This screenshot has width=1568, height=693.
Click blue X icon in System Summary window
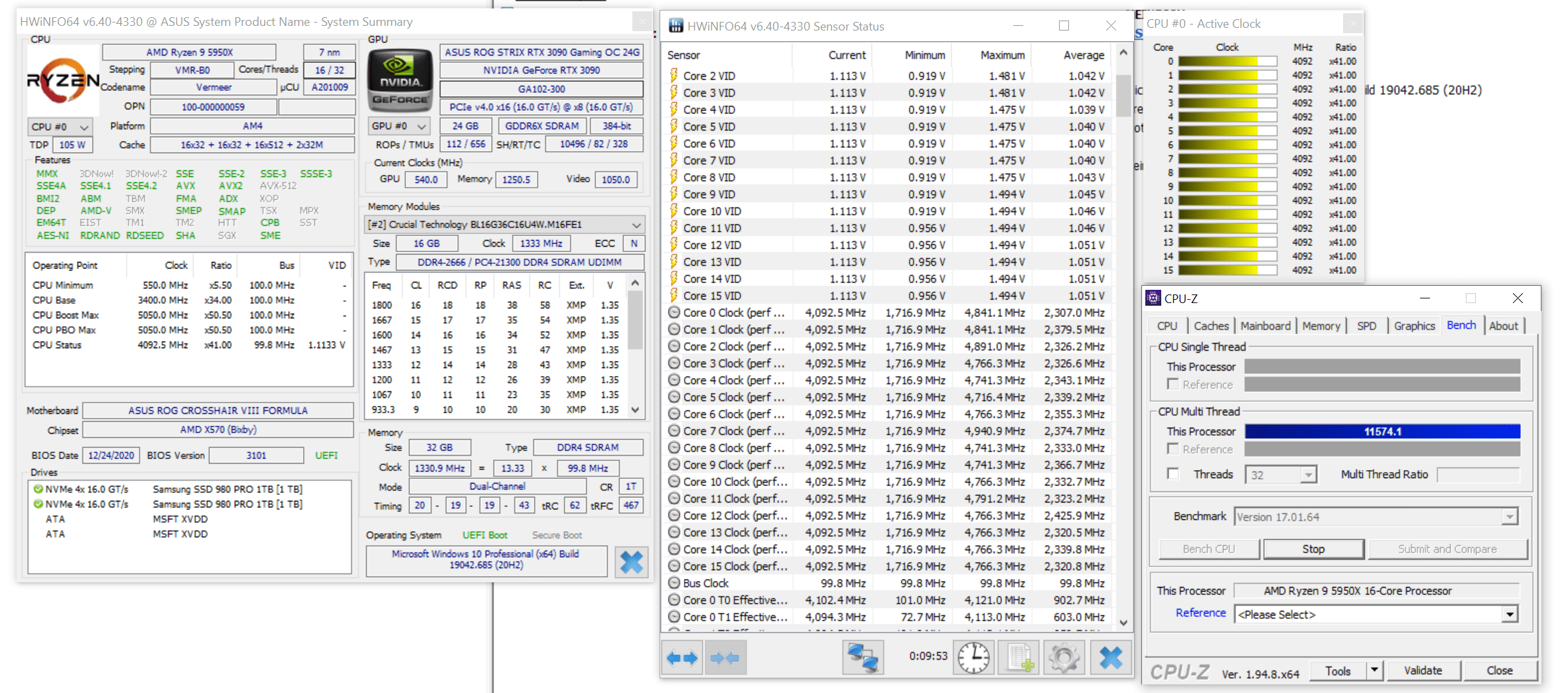tap(631, 562)
